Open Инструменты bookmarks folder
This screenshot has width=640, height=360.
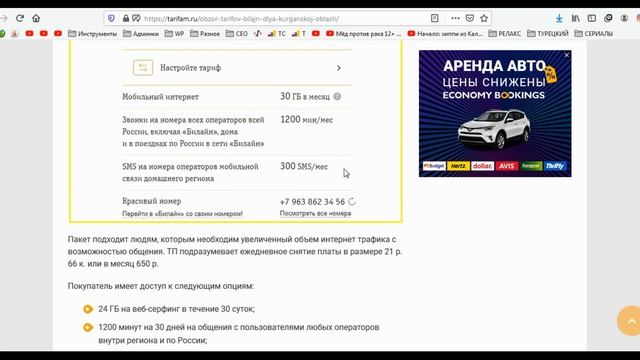(x=93, y=33)
